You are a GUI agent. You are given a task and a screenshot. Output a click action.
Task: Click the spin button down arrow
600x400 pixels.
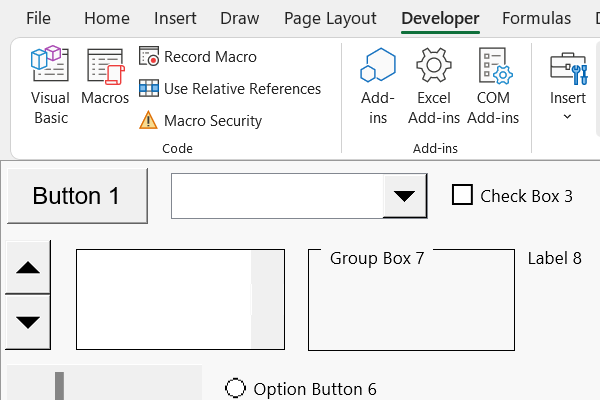click(x=29, y=321)
